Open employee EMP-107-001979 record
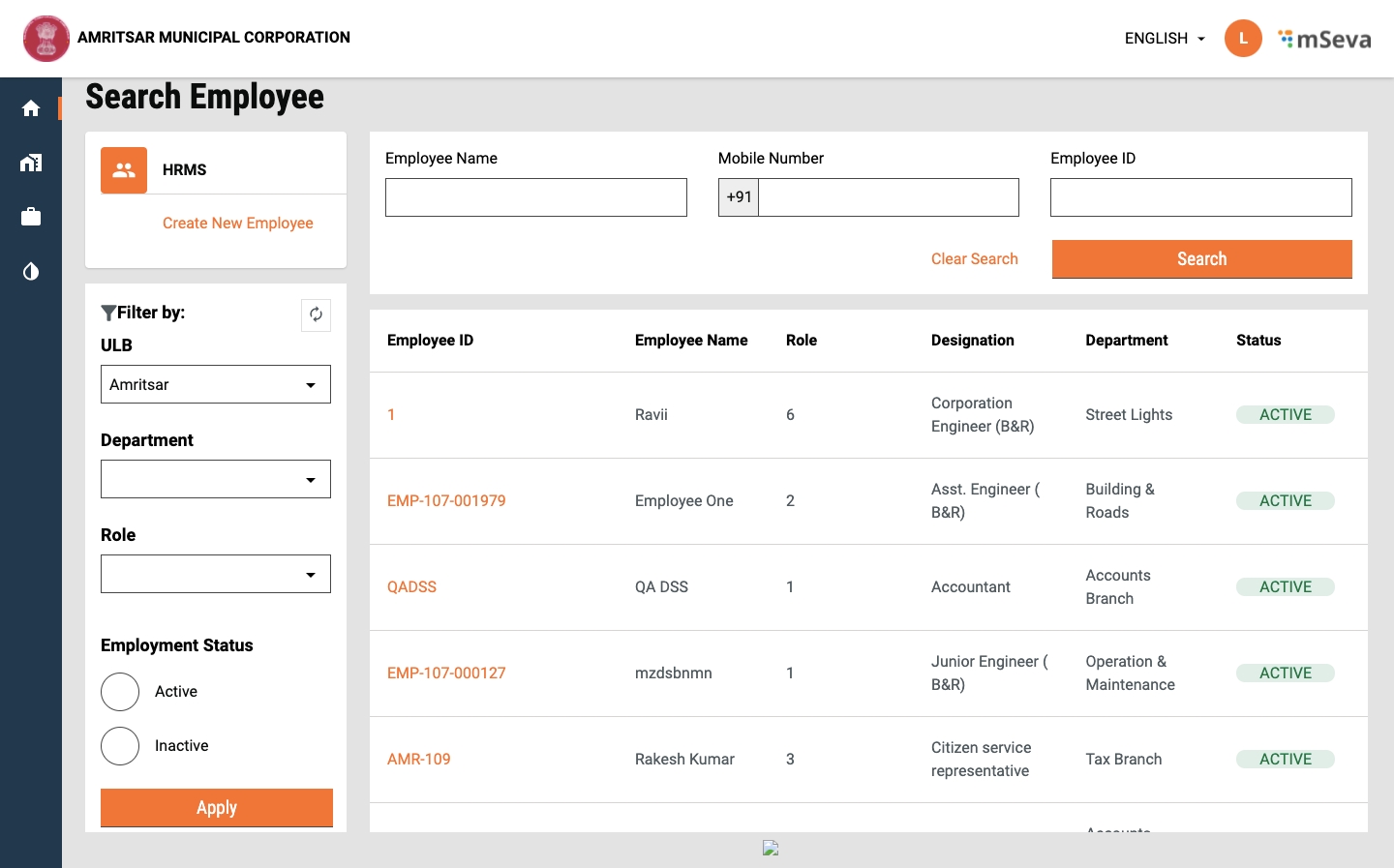The width and height of the screenshot is (1394, 868). [446, 501]
